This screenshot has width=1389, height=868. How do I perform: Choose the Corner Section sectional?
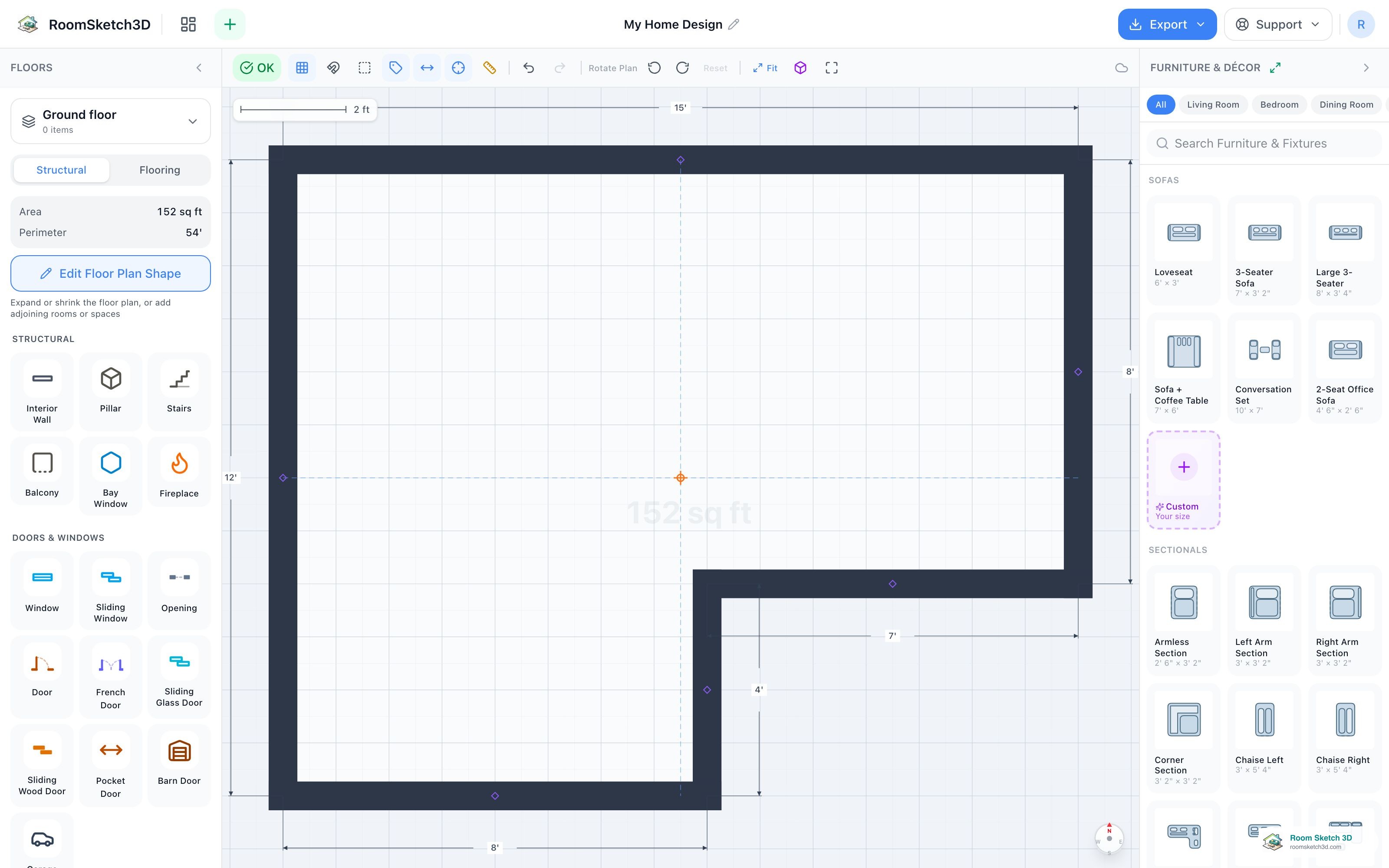pos(1184,738)
